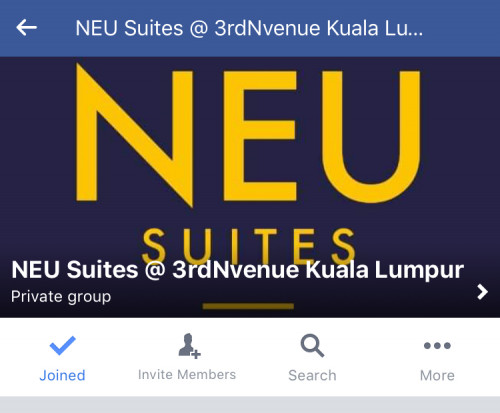The image size is (500, 413).
Task: Click the gray area below the action bar
Action: pyautogui.click(x=250, y=405)
